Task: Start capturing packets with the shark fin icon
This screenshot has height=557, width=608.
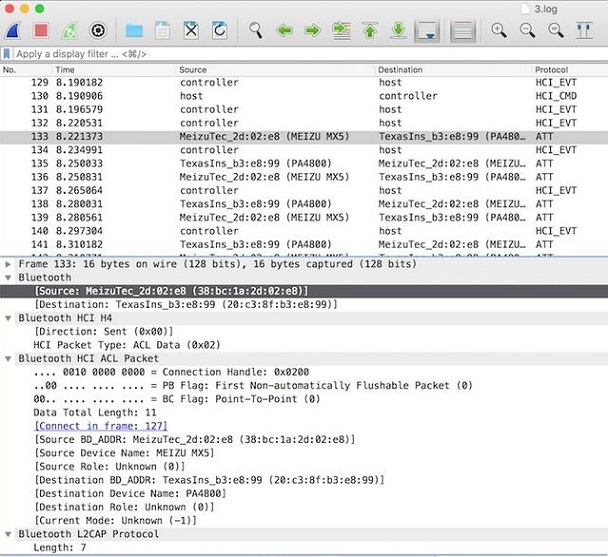Action: [15, 30]
